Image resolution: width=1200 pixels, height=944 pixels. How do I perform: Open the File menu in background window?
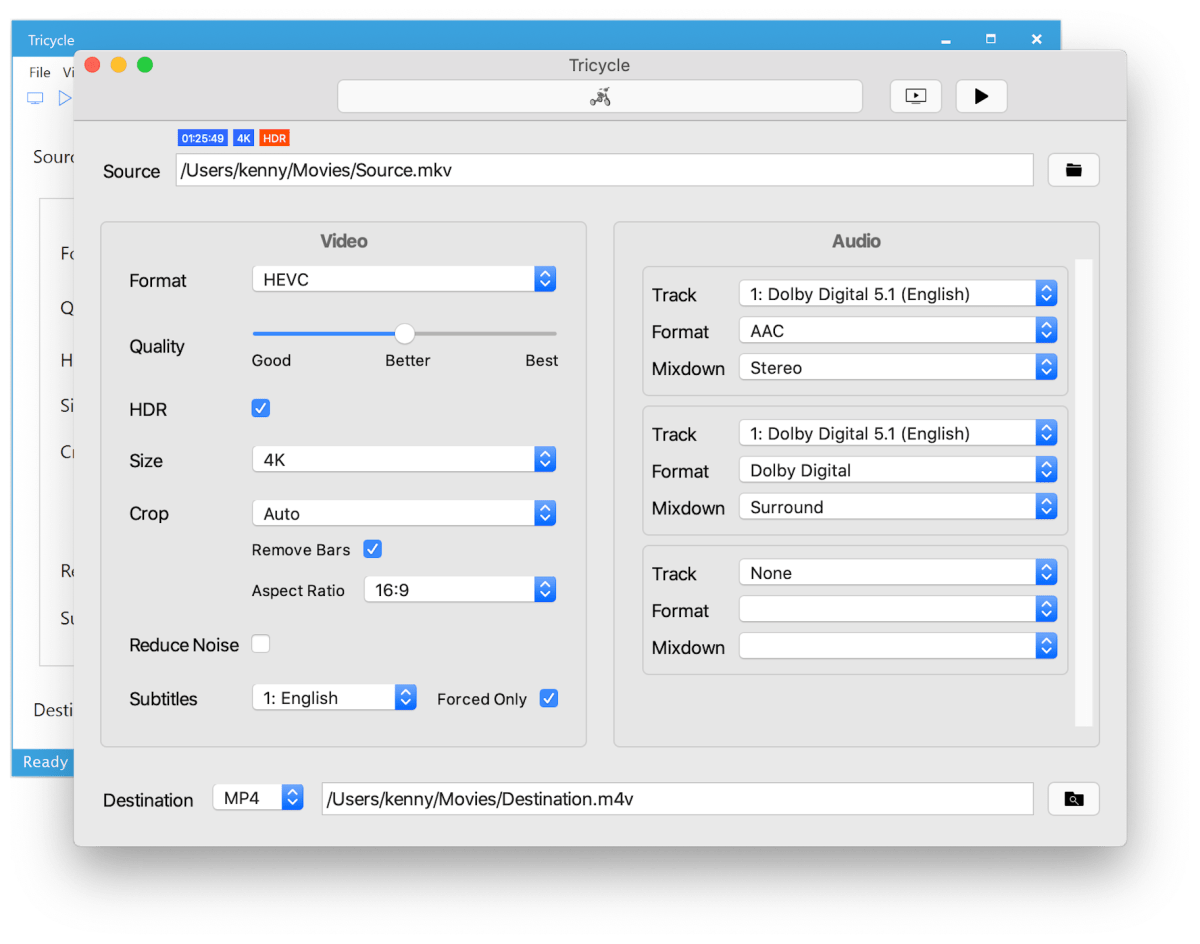(39, 72)
